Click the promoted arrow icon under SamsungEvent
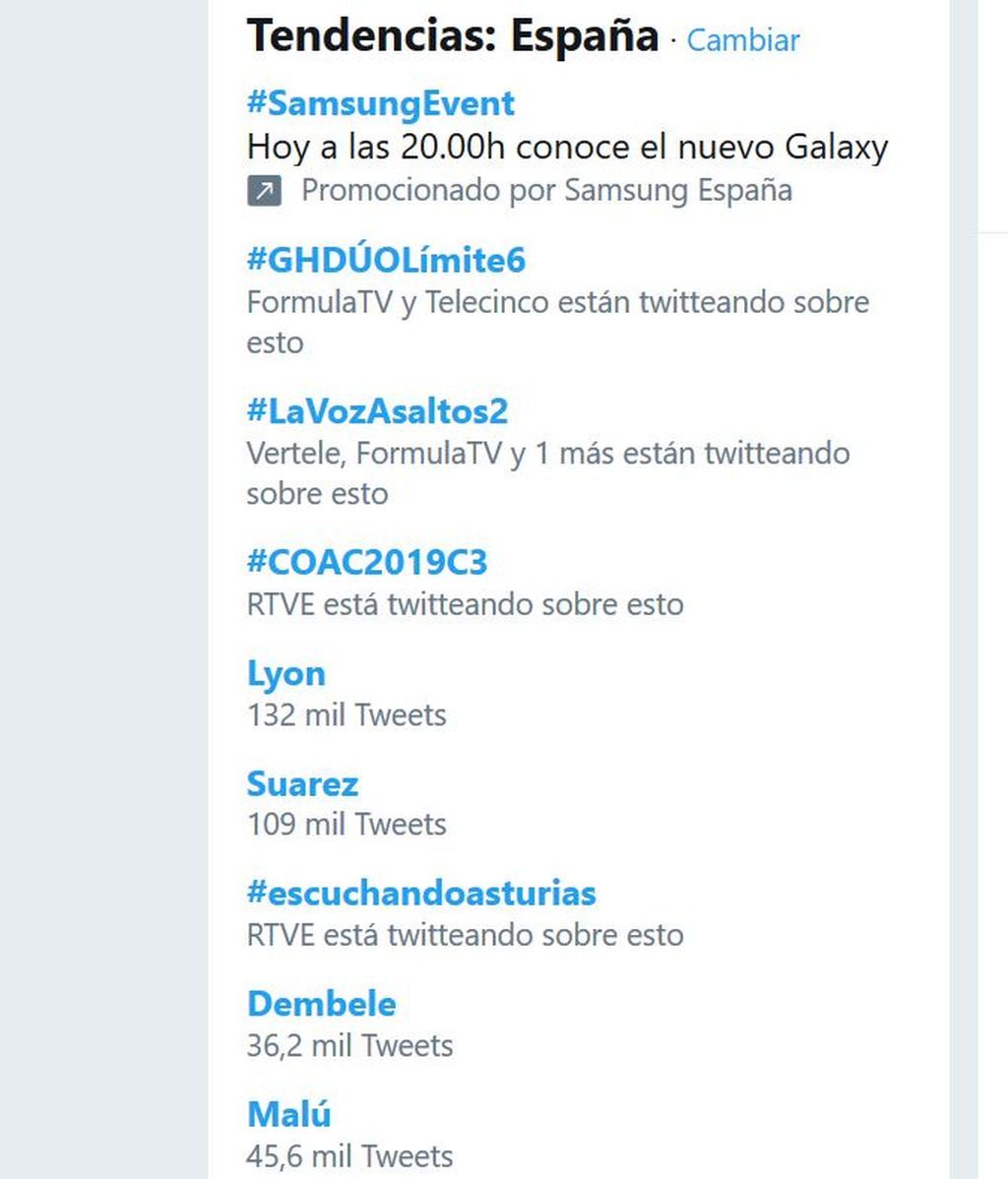Screen dimensions: 1008x1179 pos(265,190)
